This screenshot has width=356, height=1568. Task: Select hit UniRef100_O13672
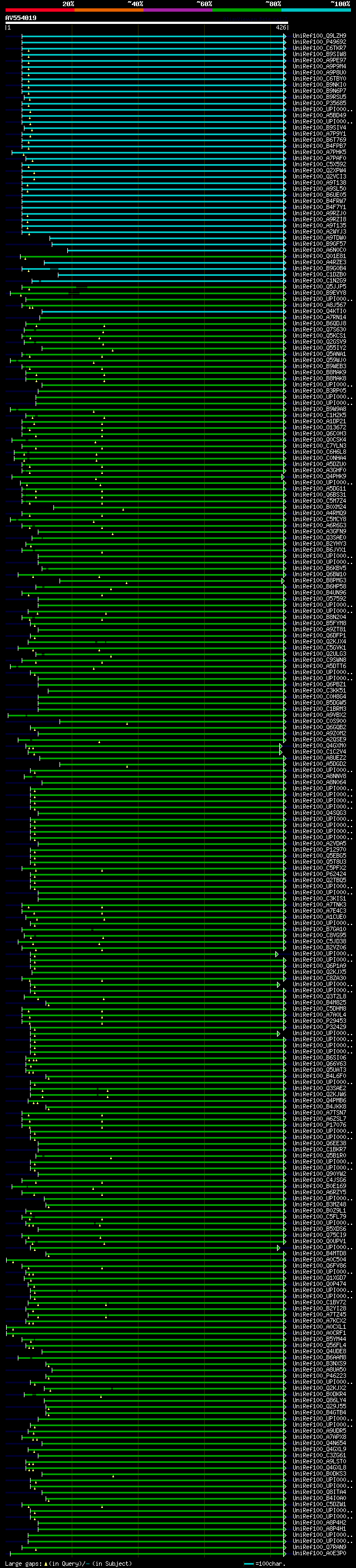click(x=319, y=427)
